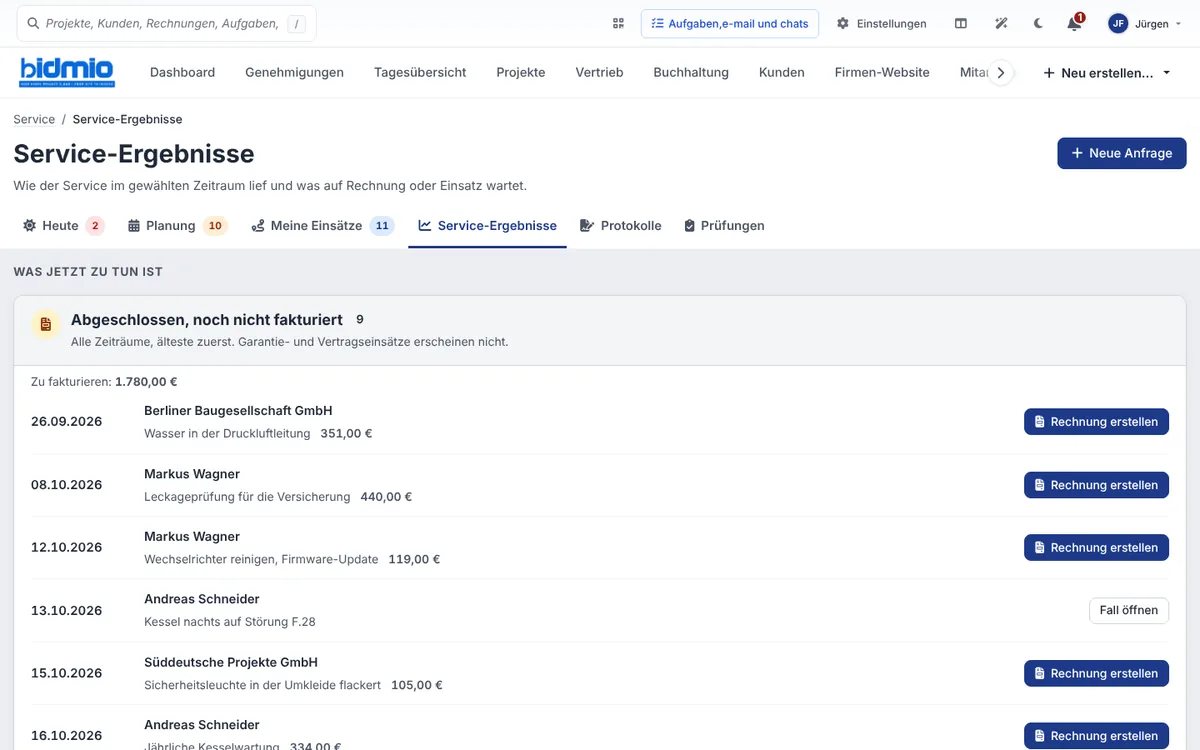Select the Service-Ergebnisse tab
This screenshot has height=750, width=1200.
[487, 226]
